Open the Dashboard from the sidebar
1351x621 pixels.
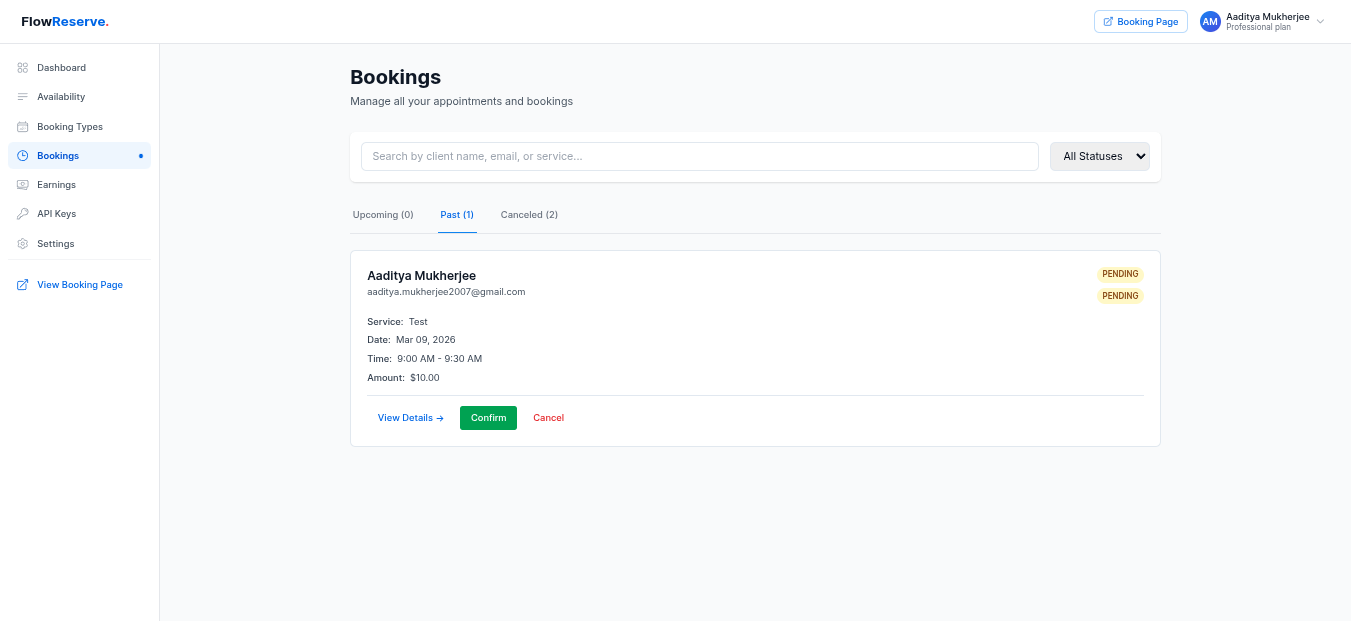coord(22,67)
